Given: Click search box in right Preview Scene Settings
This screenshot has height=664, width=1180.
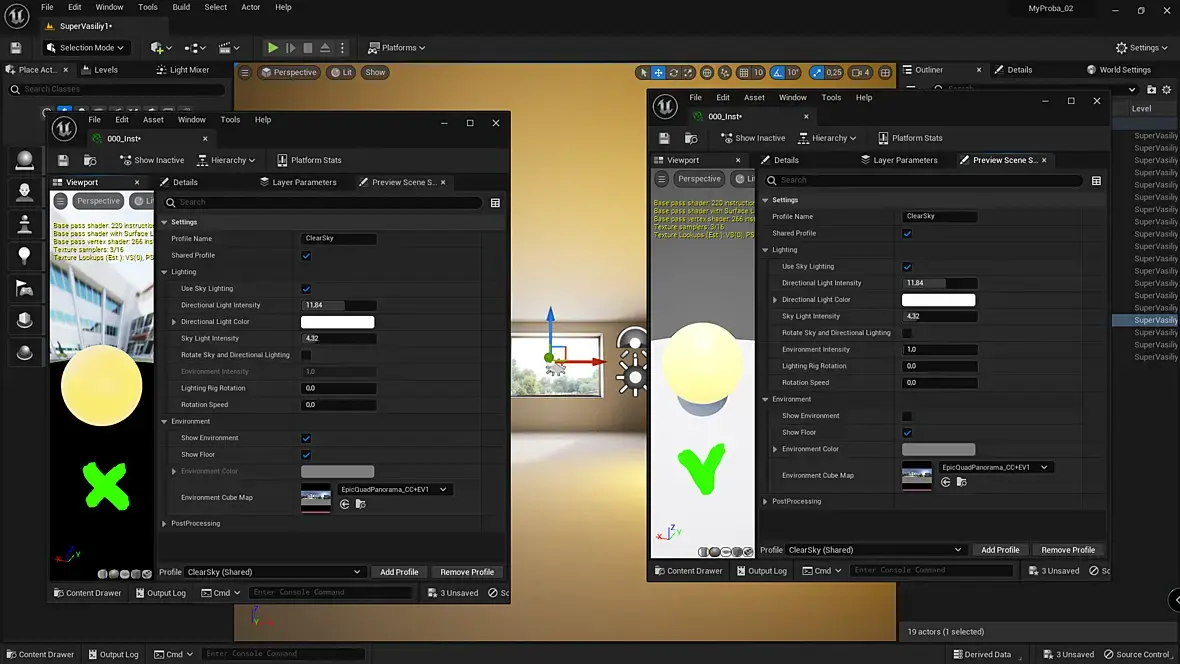Looking at the screenshot, I should (924, 180).
